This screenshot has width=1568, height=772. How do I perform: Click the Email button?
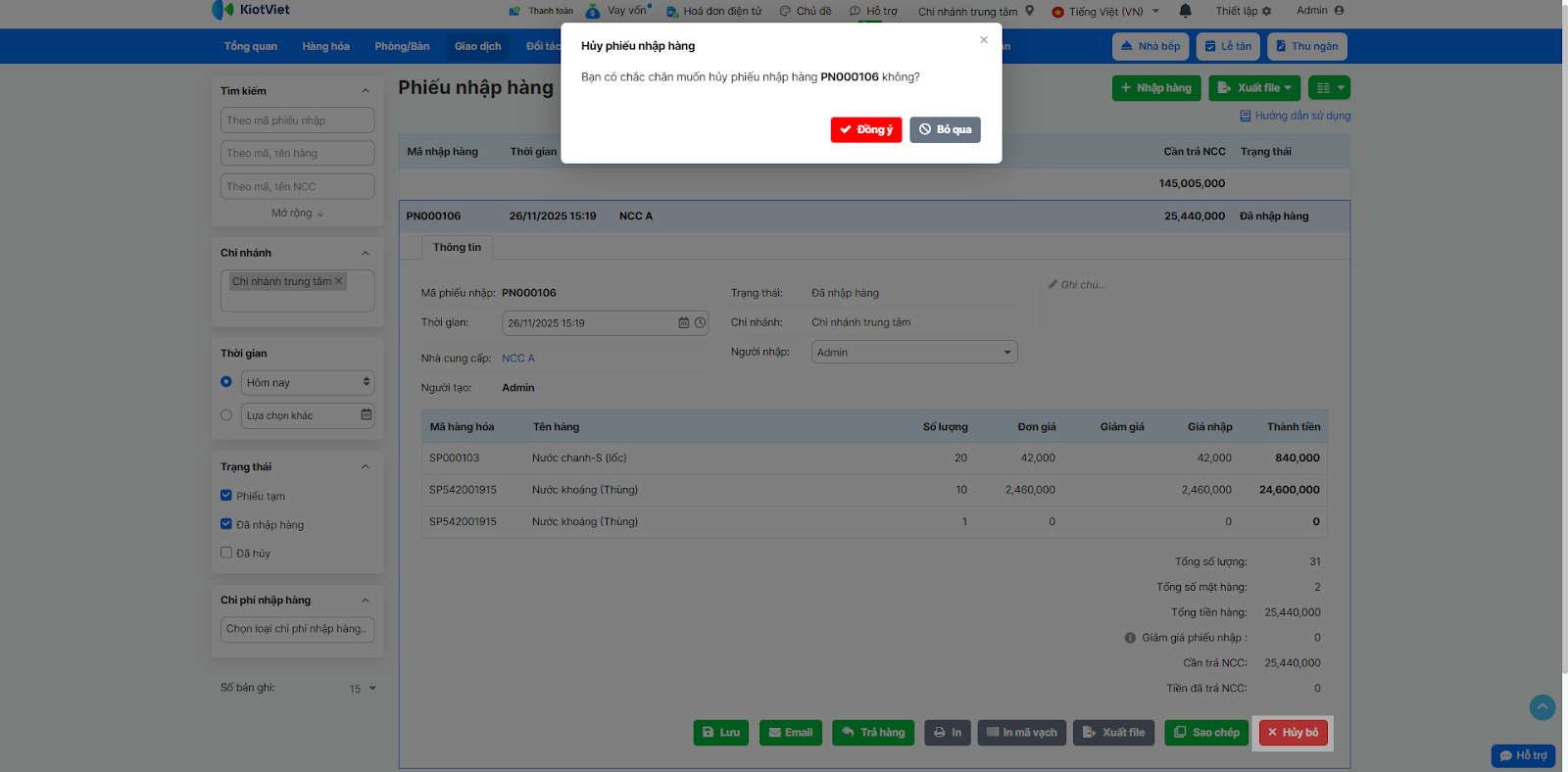(791, 733)
